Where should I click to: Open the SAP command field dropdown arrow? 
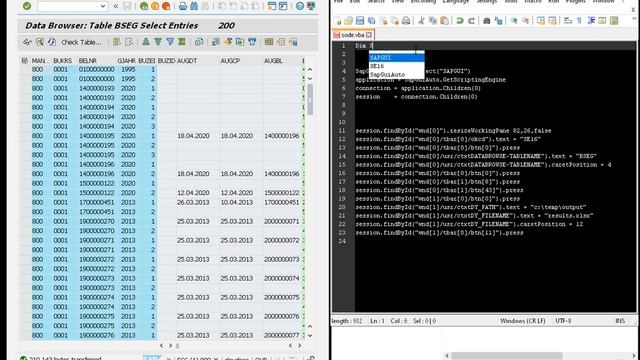103,6
